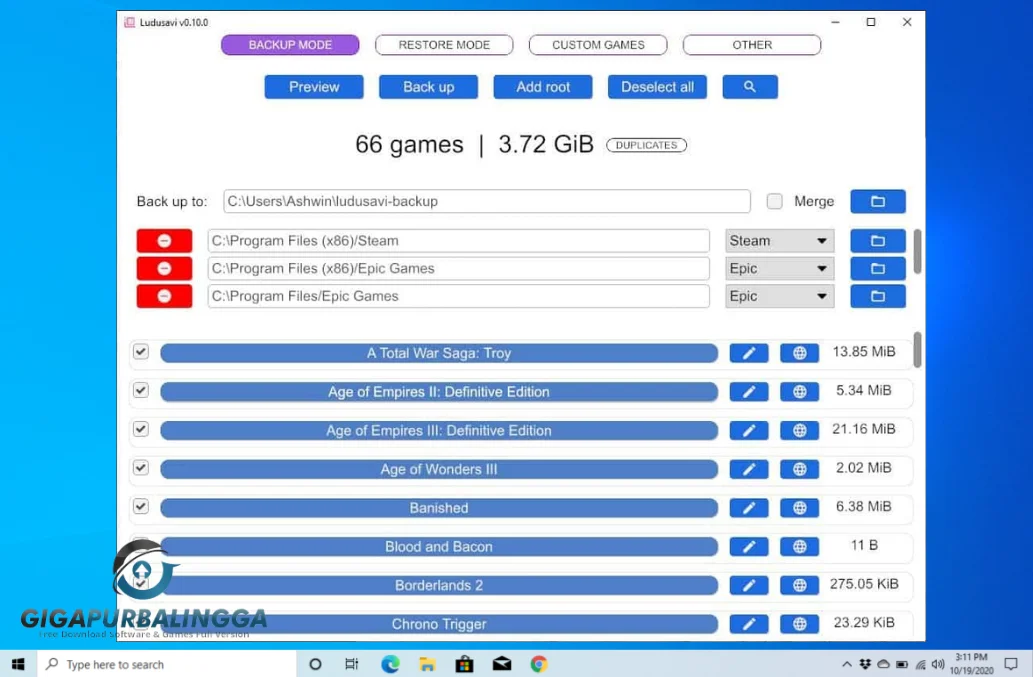Edit the Chrono Trigger entry
This screenshot has width=1033, height=677.
pyautogui.click(x=748, y=624)
